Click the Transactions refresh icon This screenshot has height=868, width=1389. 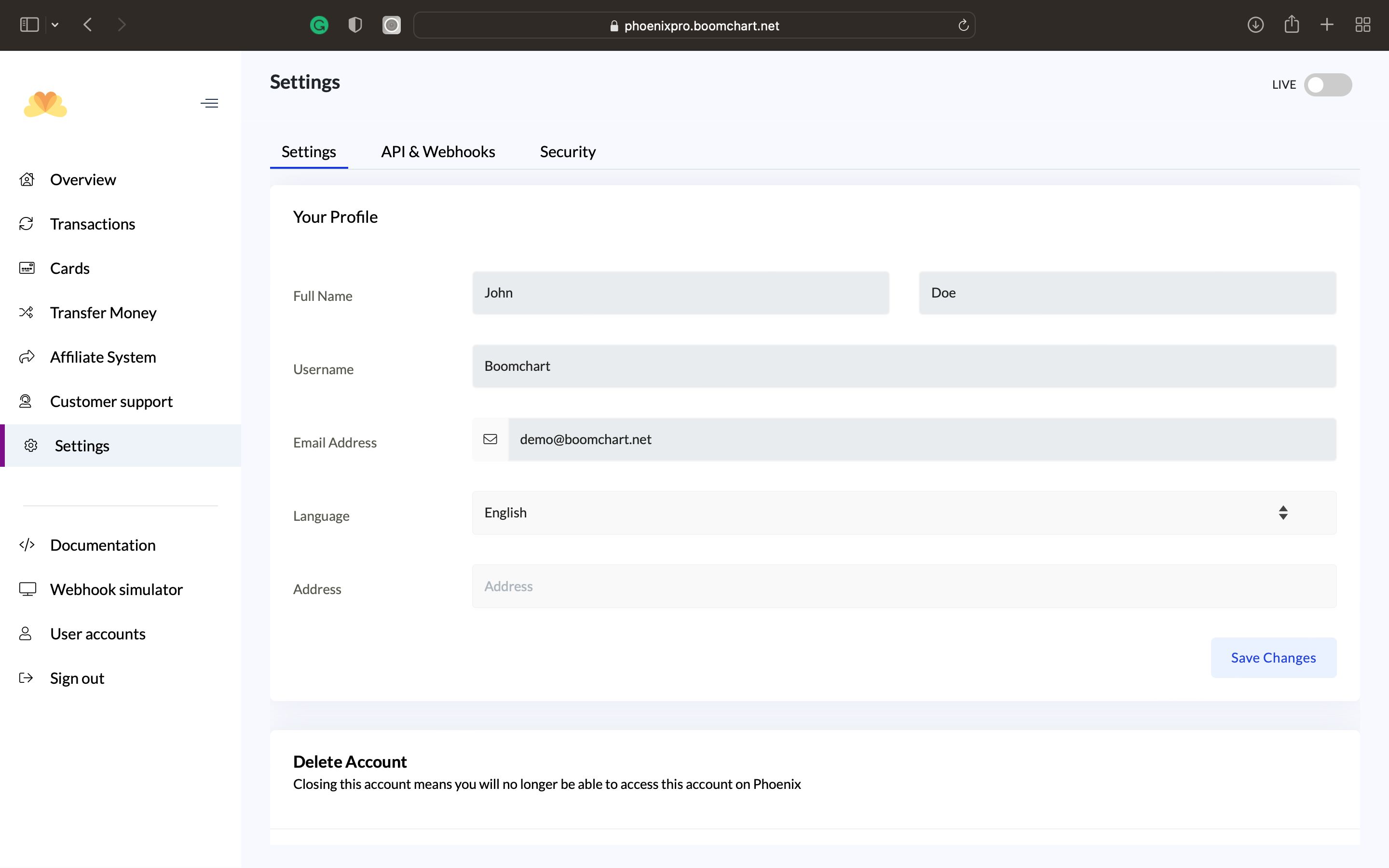point(27,224)
